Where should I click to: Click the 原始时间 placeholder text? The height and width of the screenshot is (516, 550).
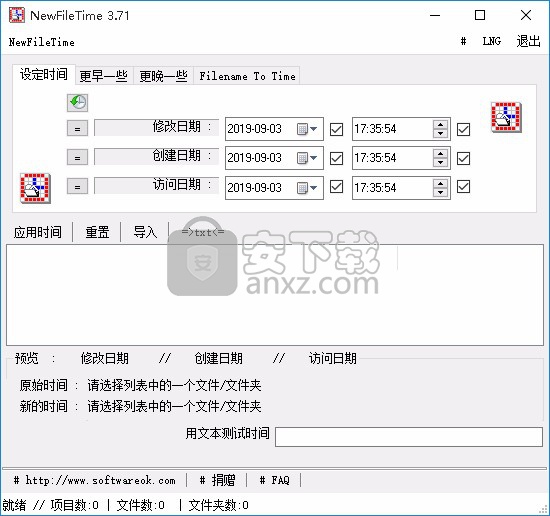(174, 386)
